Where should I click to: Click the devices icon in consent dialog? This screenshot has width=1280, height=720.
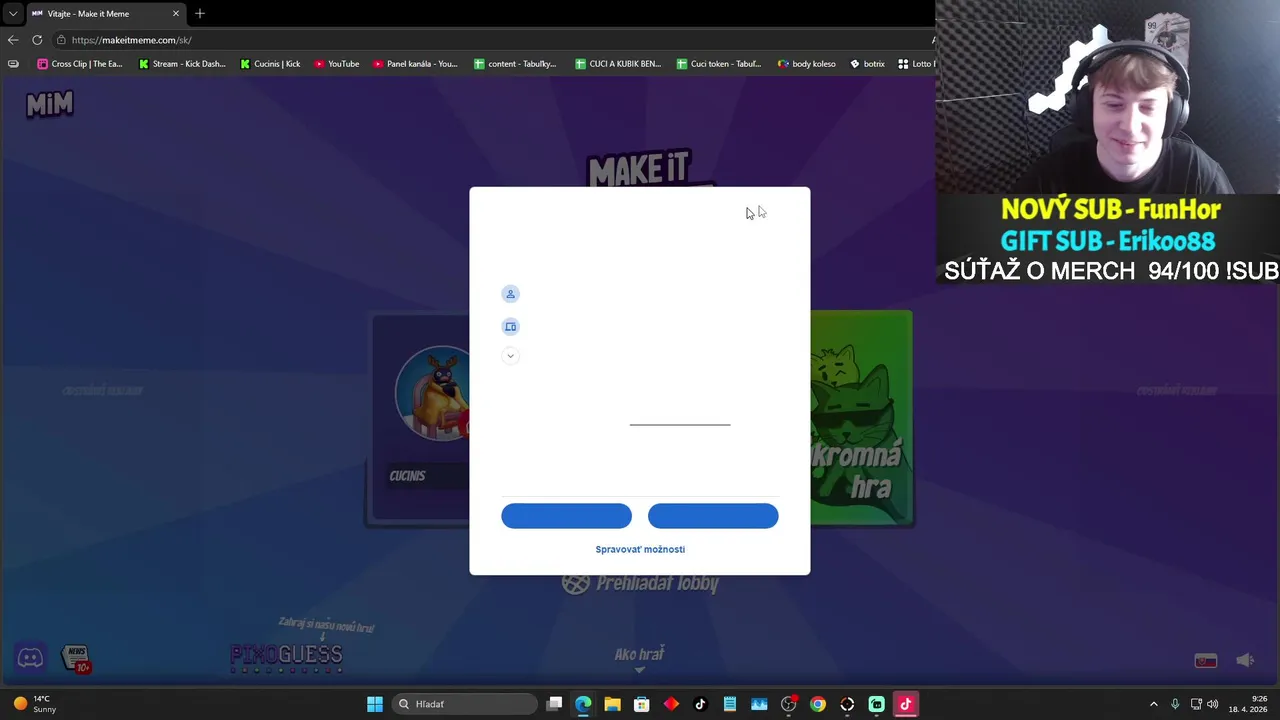[510, 327]
